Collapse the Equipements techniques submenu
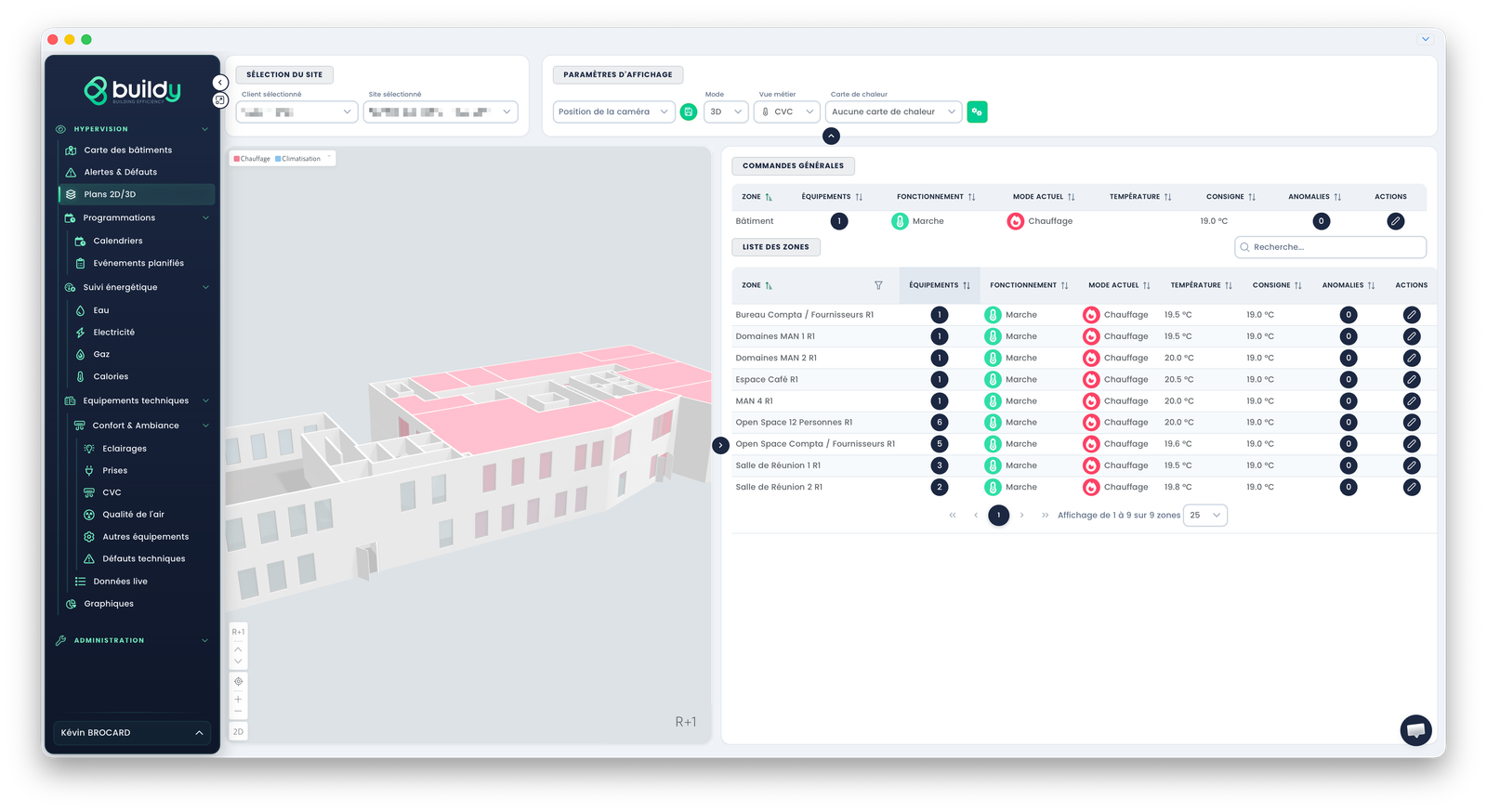This screenshot has height=812, width=1487. pos(205,401)
